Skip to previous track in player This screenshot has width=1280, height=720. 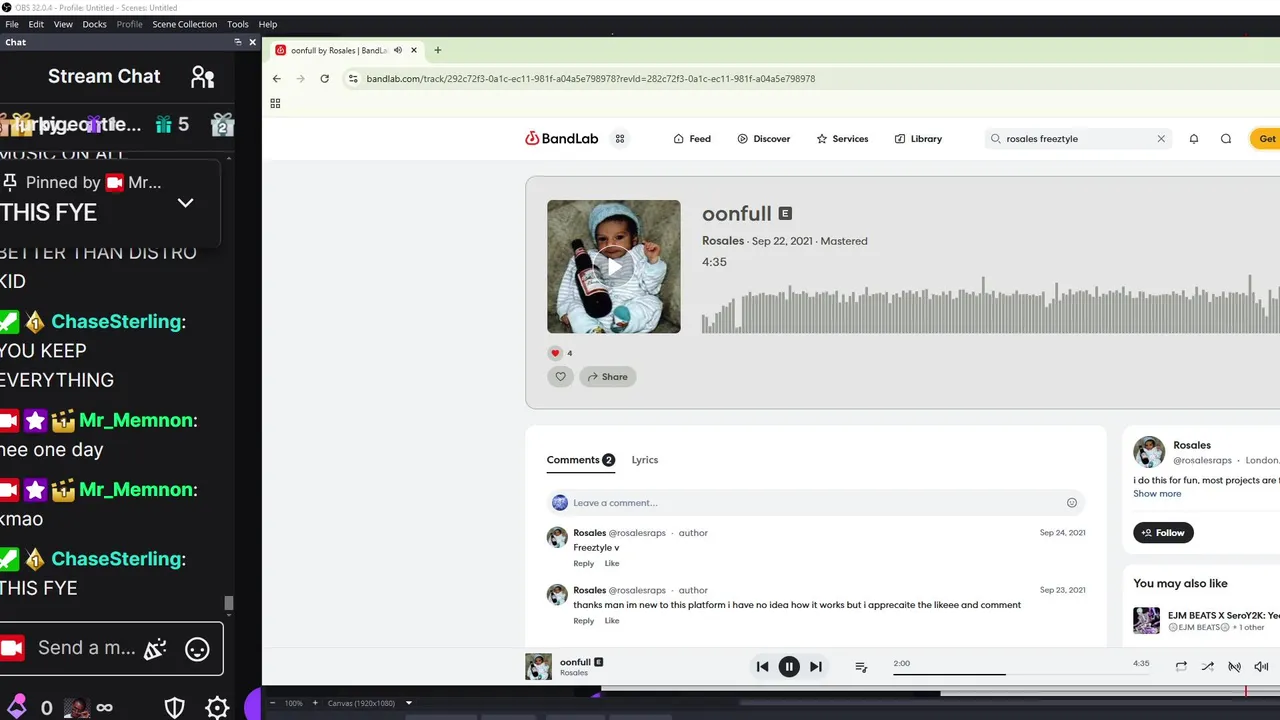[762, 667]
